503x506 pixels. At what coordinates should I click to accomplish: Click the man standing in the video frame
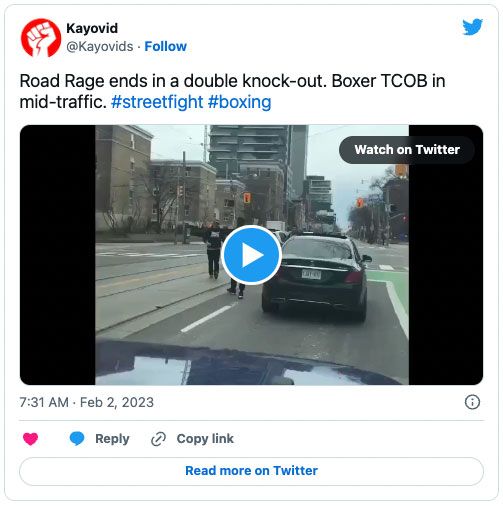click(x=213, y=249)
